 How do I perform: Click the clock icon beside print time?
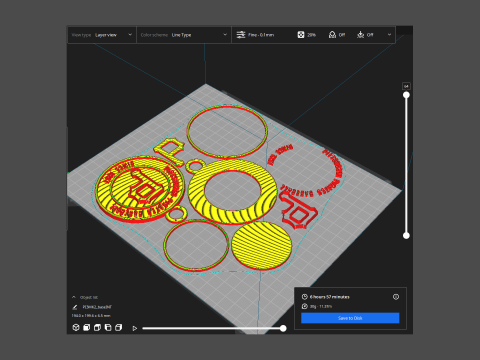(304, 297)
